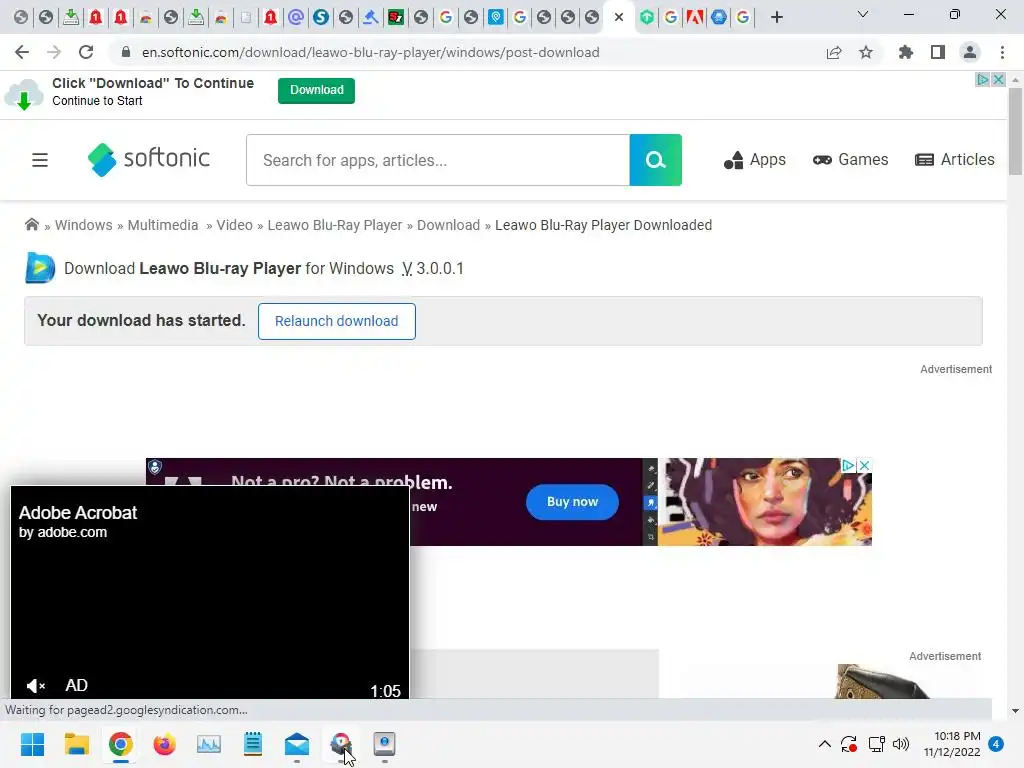Open the notepad app in the taskbar
The width and height of the screenshot is (1024, 768).
tap(253, 744)
